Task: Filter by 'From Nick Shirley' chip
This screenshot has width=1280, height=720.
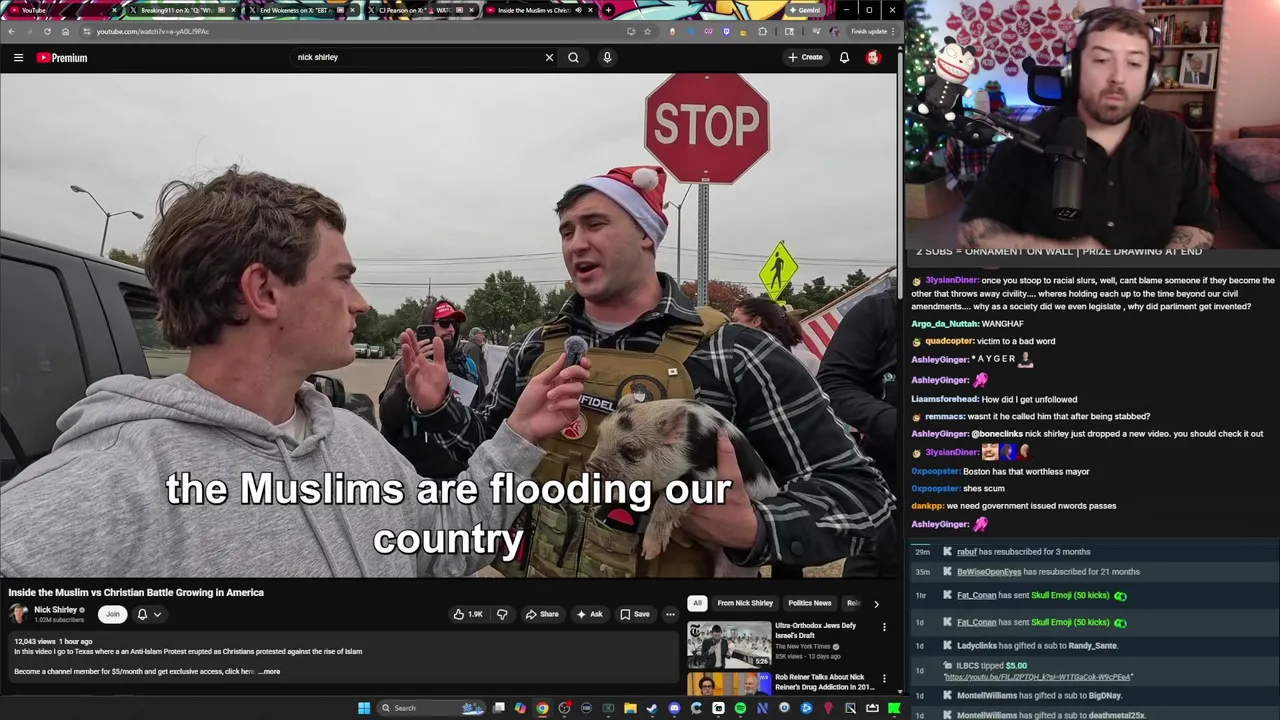Action: pyautogui.click(x=745, y=603)
